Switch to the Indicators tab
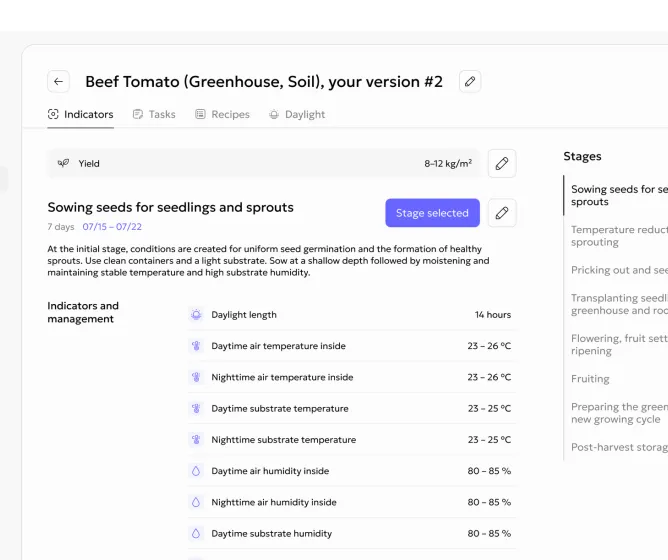This screenshot has width=668, height=560. (x=81, y=114)
